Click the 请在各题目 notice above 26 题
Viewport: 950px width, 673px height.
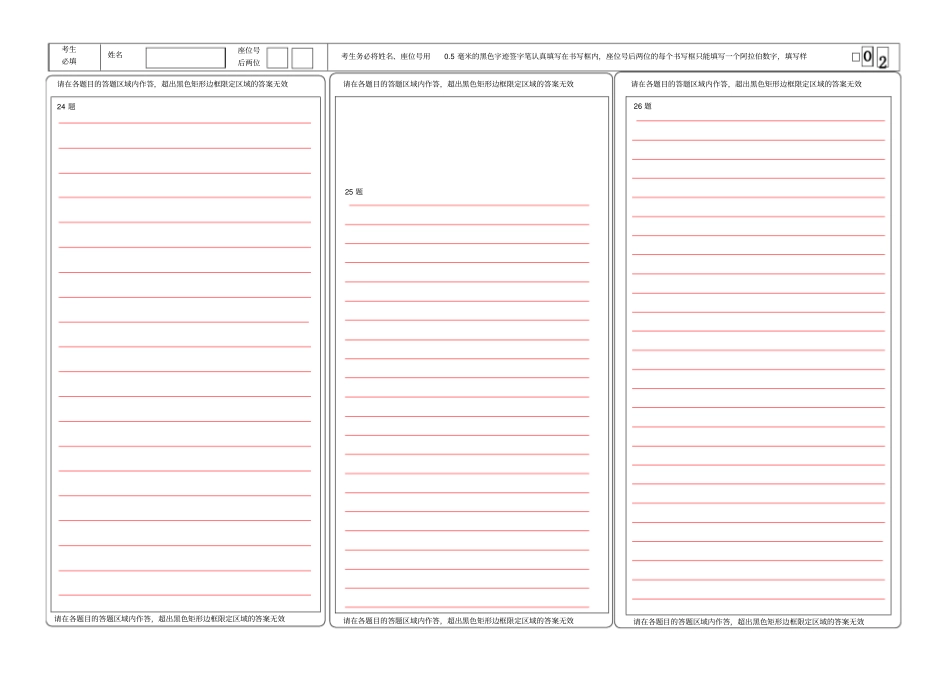click(746, 84)
